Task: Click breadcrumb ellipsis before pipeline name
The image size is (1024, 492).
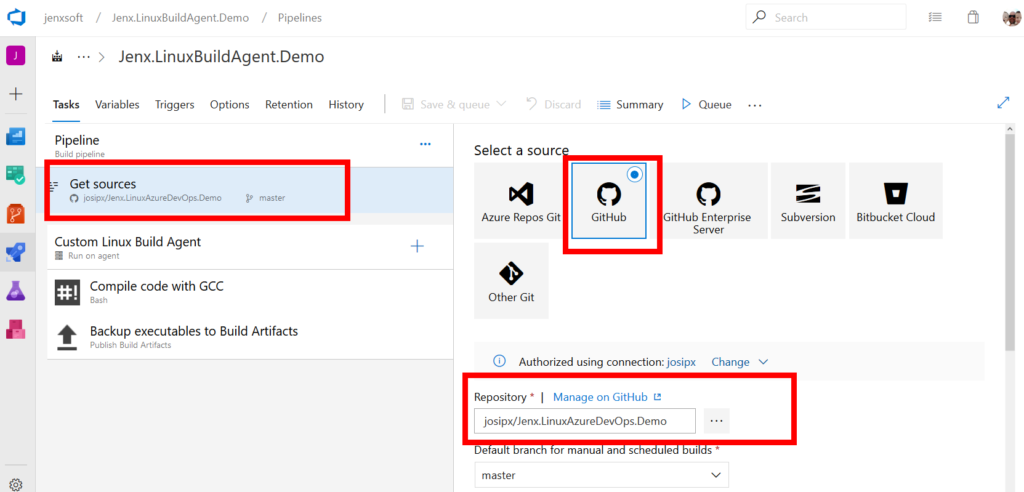Action: click(84, 57)
